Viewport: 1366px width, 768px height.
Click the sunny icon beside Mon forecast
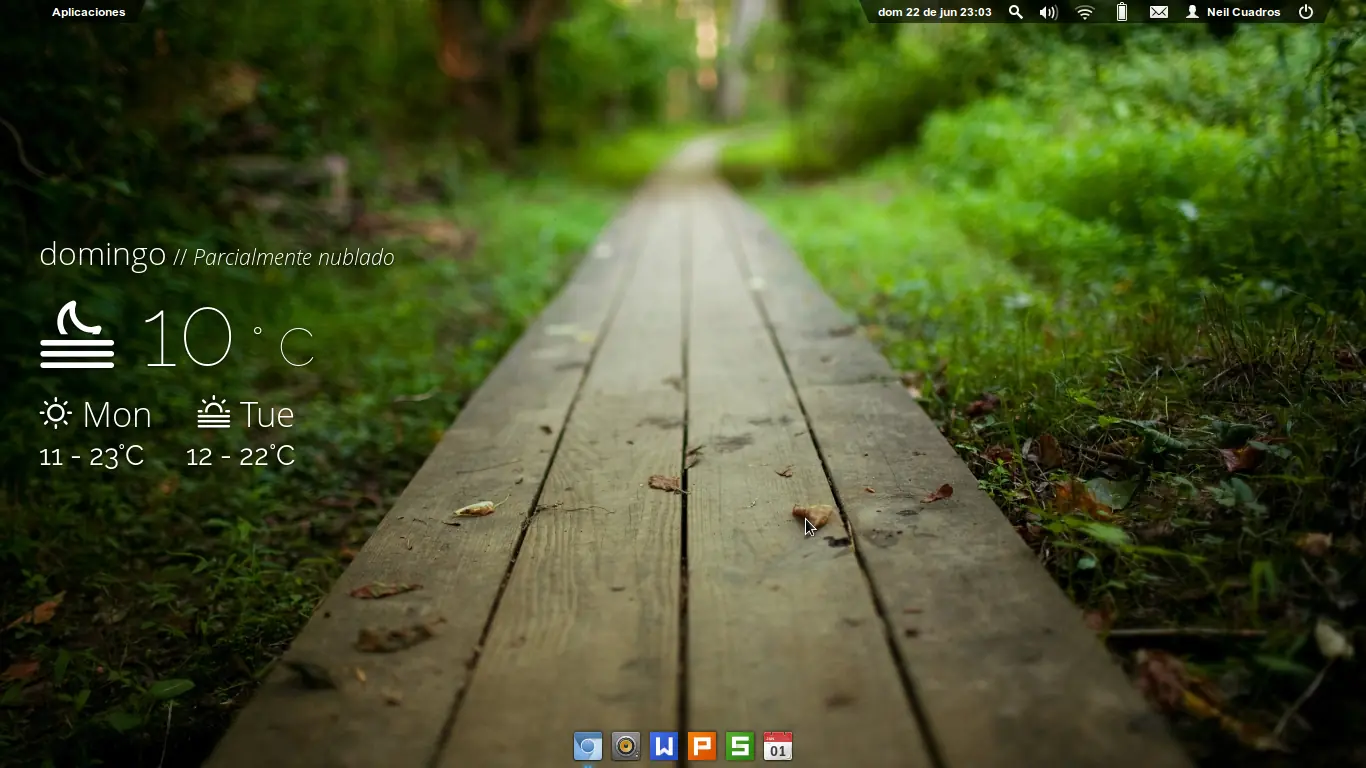tap(55, 413)
